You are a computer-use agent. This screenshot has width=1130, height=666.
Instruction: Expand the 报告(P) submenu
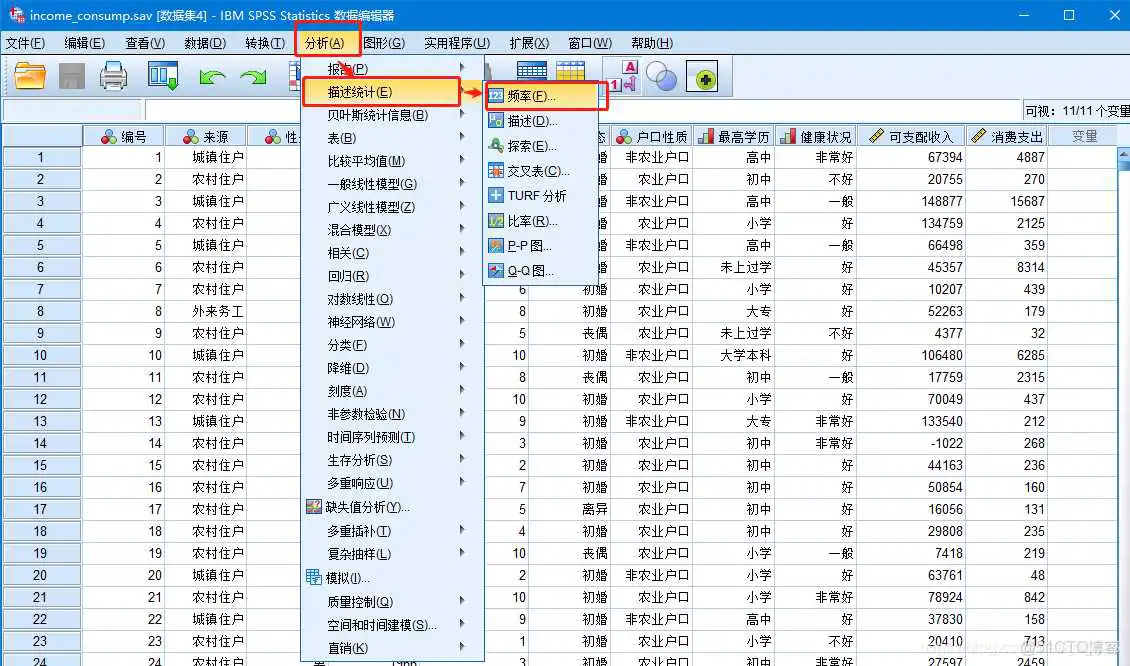tap(391, 69)
